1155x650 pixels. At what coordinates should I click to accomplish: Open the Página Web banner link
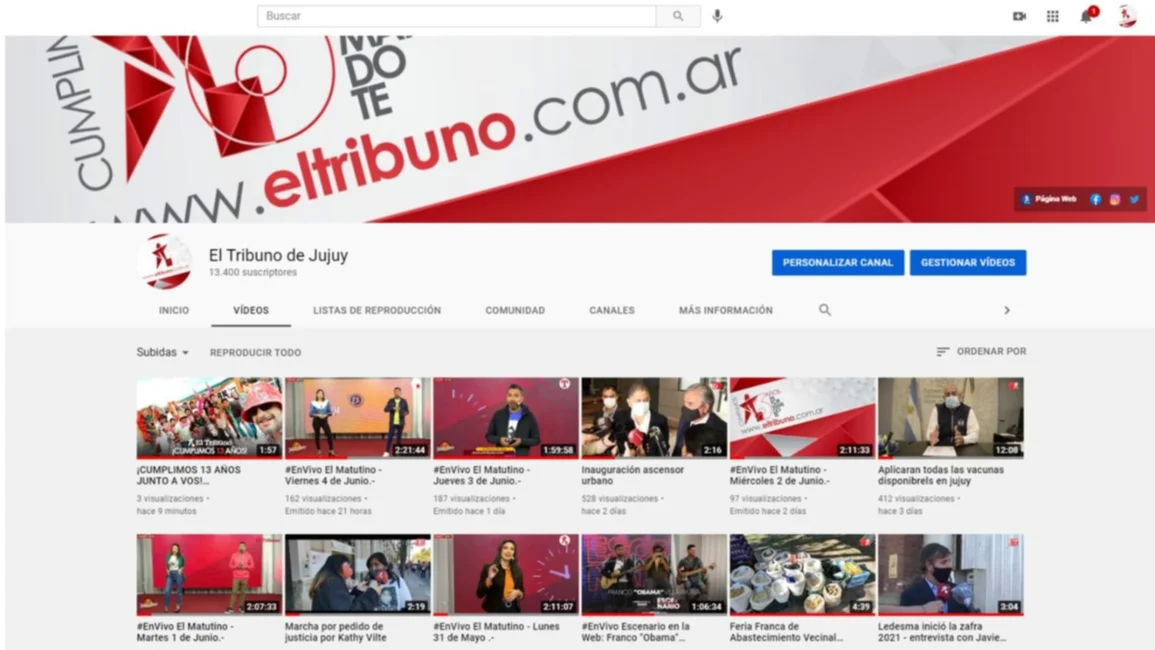click(x=1049, y=199)
